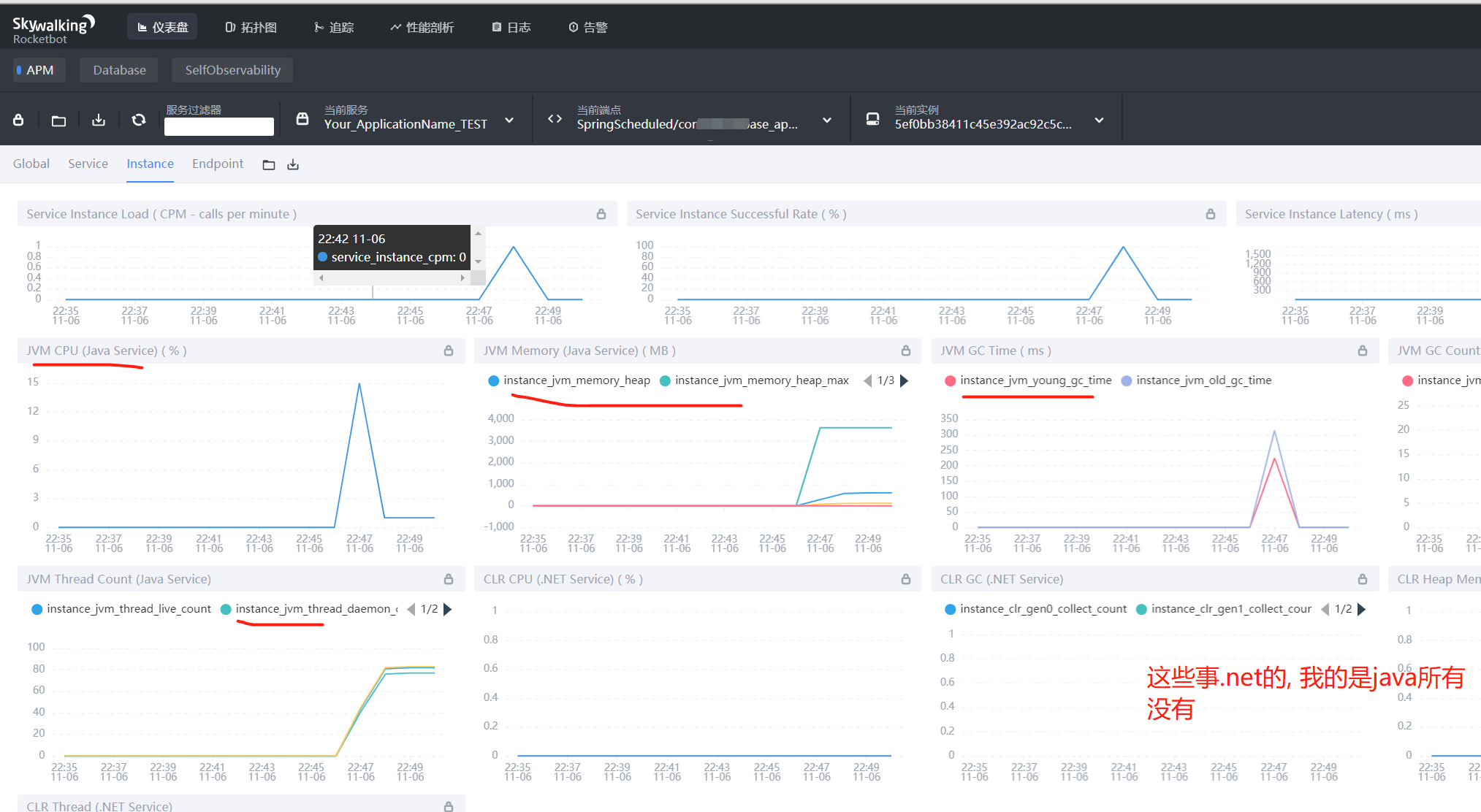Toggle lock on Service Instance Successful Rate panel
1481x812 pixels.
click(1211, 214)
